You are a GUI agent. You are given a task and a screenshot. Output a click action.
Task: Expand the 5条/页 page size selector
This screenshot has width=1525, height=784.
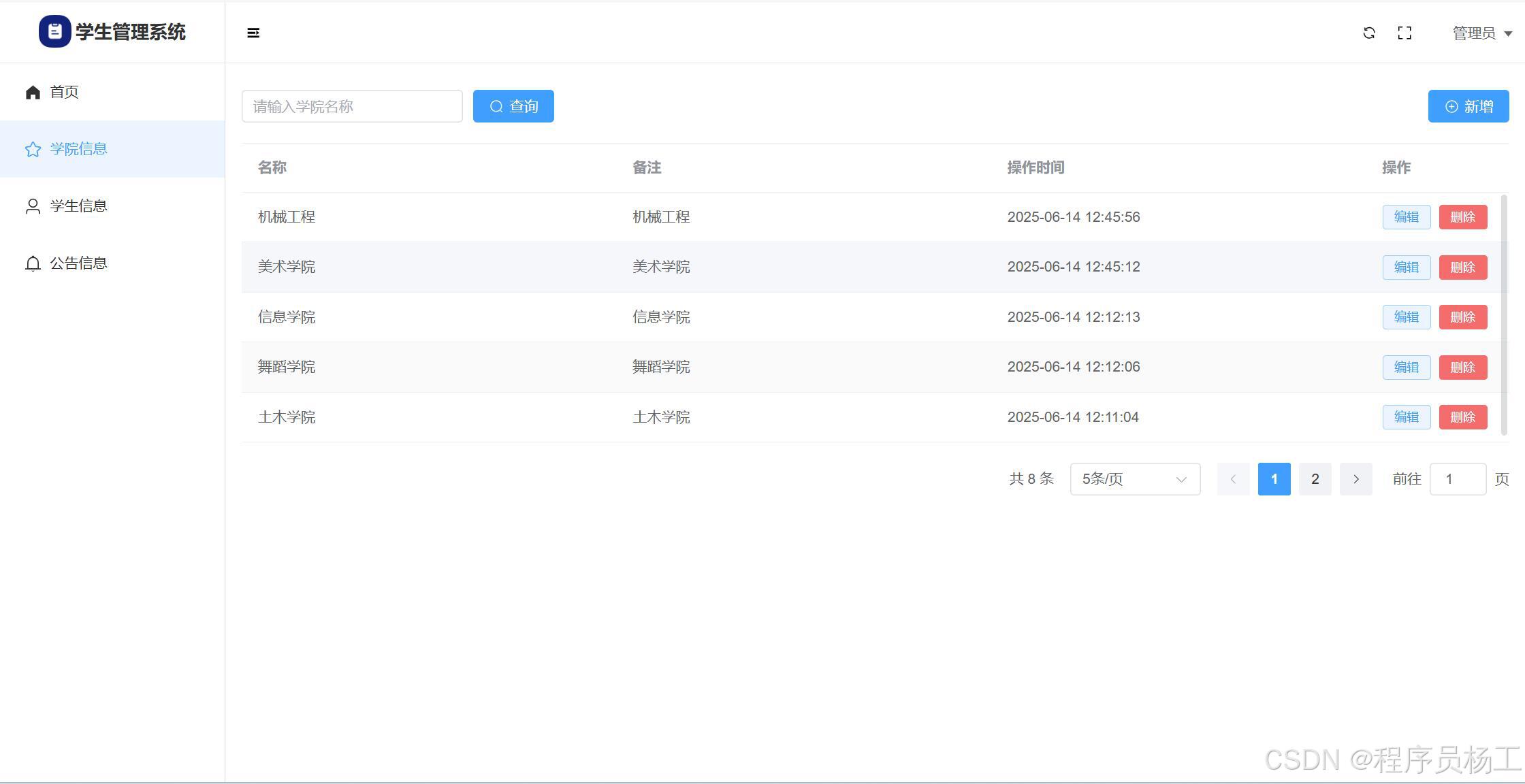(1135, 479)
